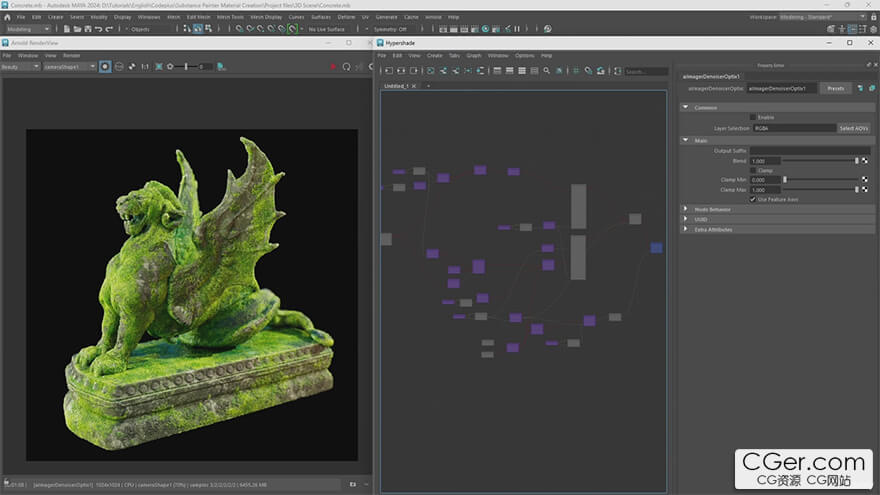Image resolution: width=880 pixels, height=495 pixels.
Task: Click the refresh render icon in Arnold RenderView
Action: 346,67
